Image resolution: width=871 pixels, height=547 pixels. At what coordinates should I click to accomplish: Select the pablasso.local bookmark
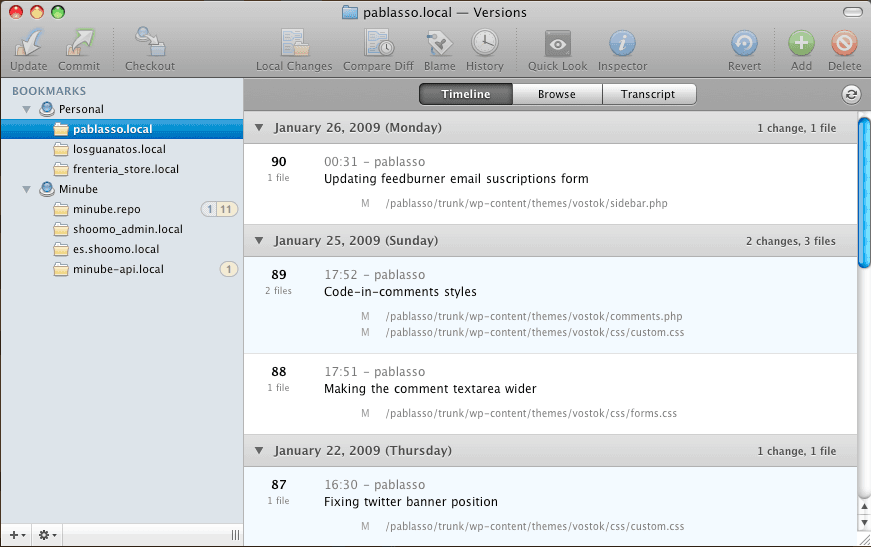(122, 129)
